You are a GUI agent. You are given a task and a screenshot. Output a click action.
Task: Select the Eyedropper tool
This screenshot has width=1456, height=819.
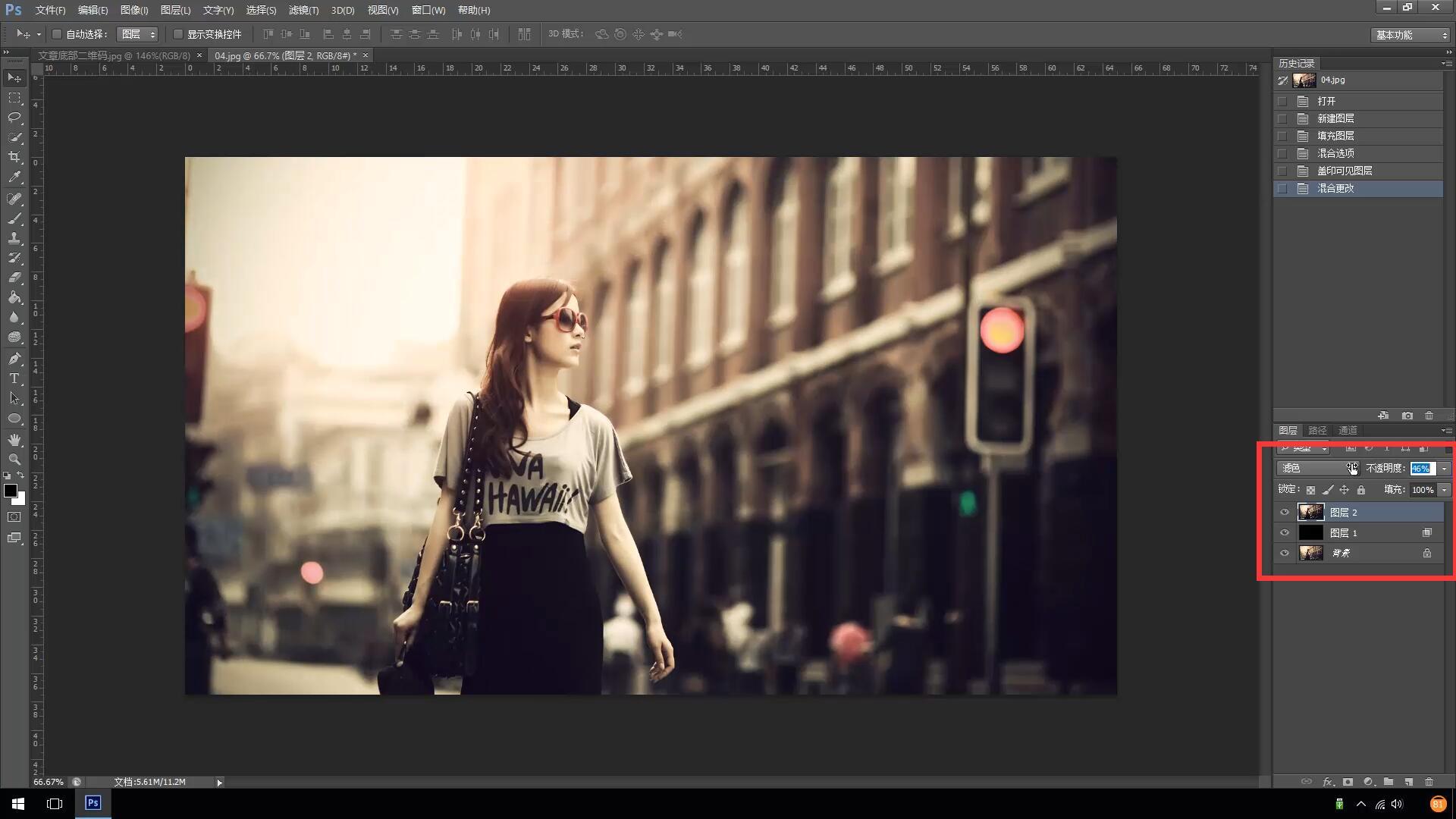(14, 177)
